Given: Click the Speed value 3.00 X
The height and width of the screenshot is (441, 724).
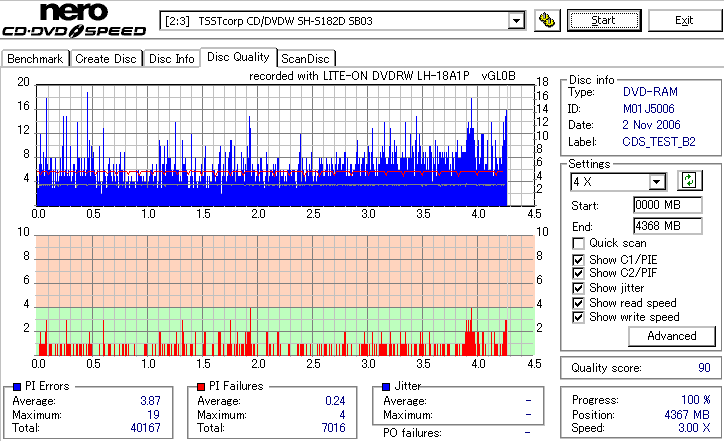Looking at the screenshot, I should pos(694,428).
